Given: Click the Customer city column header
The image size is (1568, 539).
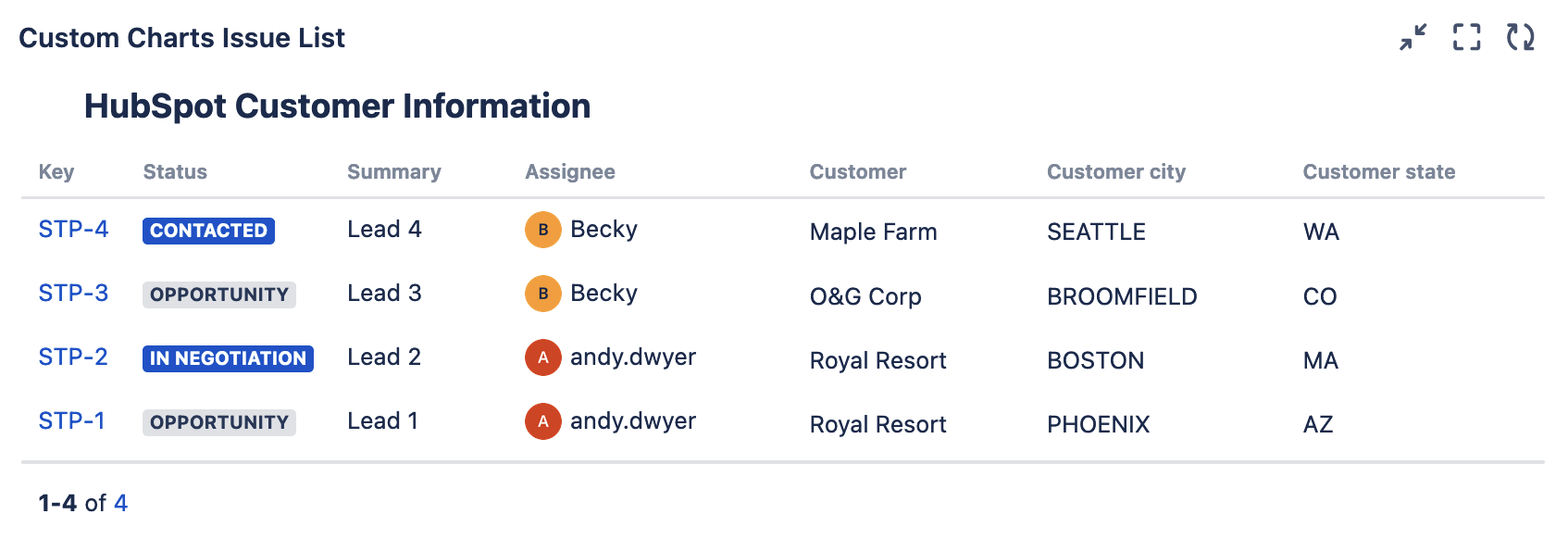Looking at the screenshot, I should click(x=1115, y=171).
